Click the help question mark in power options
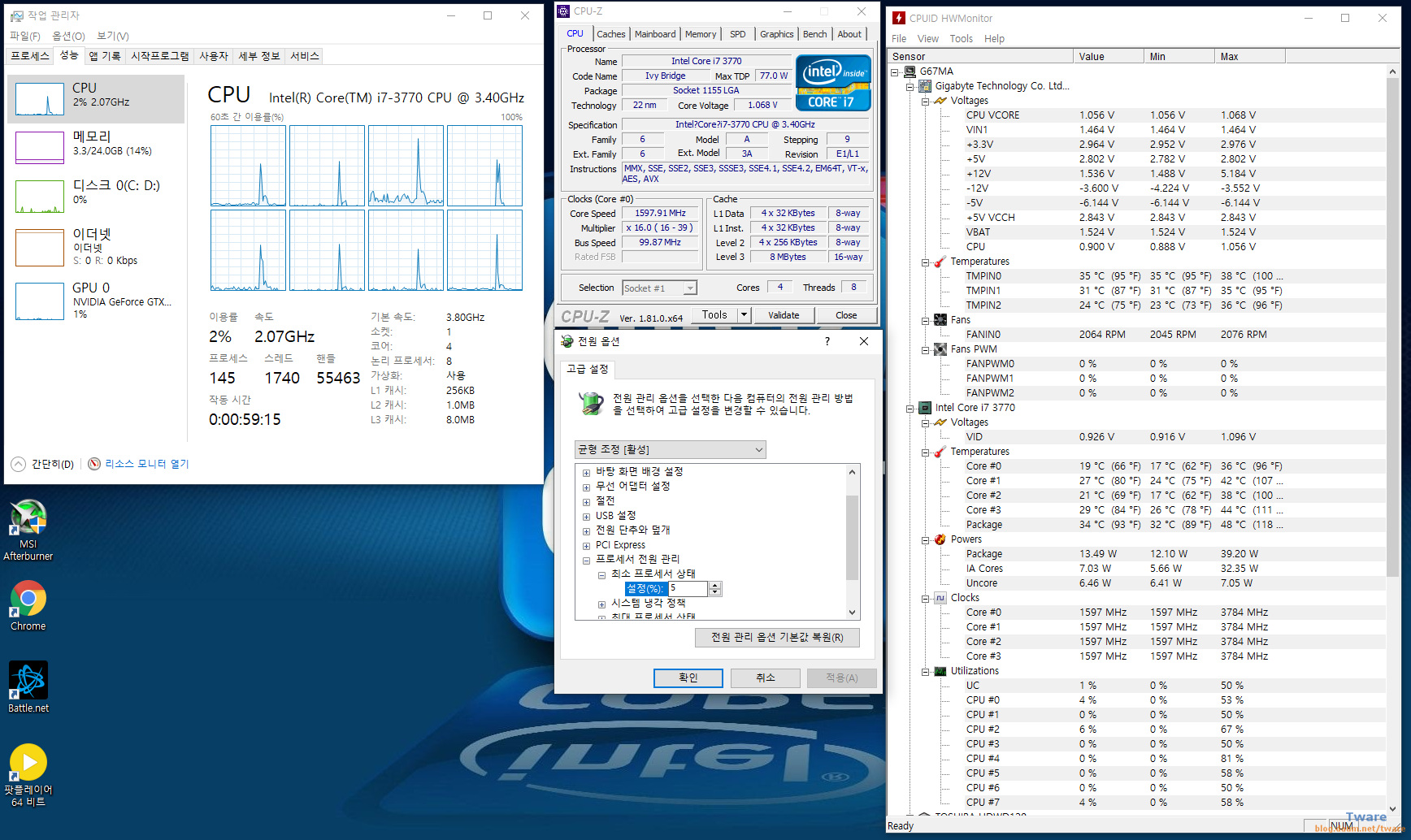The width and height of the screenshot is (1411, 840). pyautogui.click(x=827, y=341)
